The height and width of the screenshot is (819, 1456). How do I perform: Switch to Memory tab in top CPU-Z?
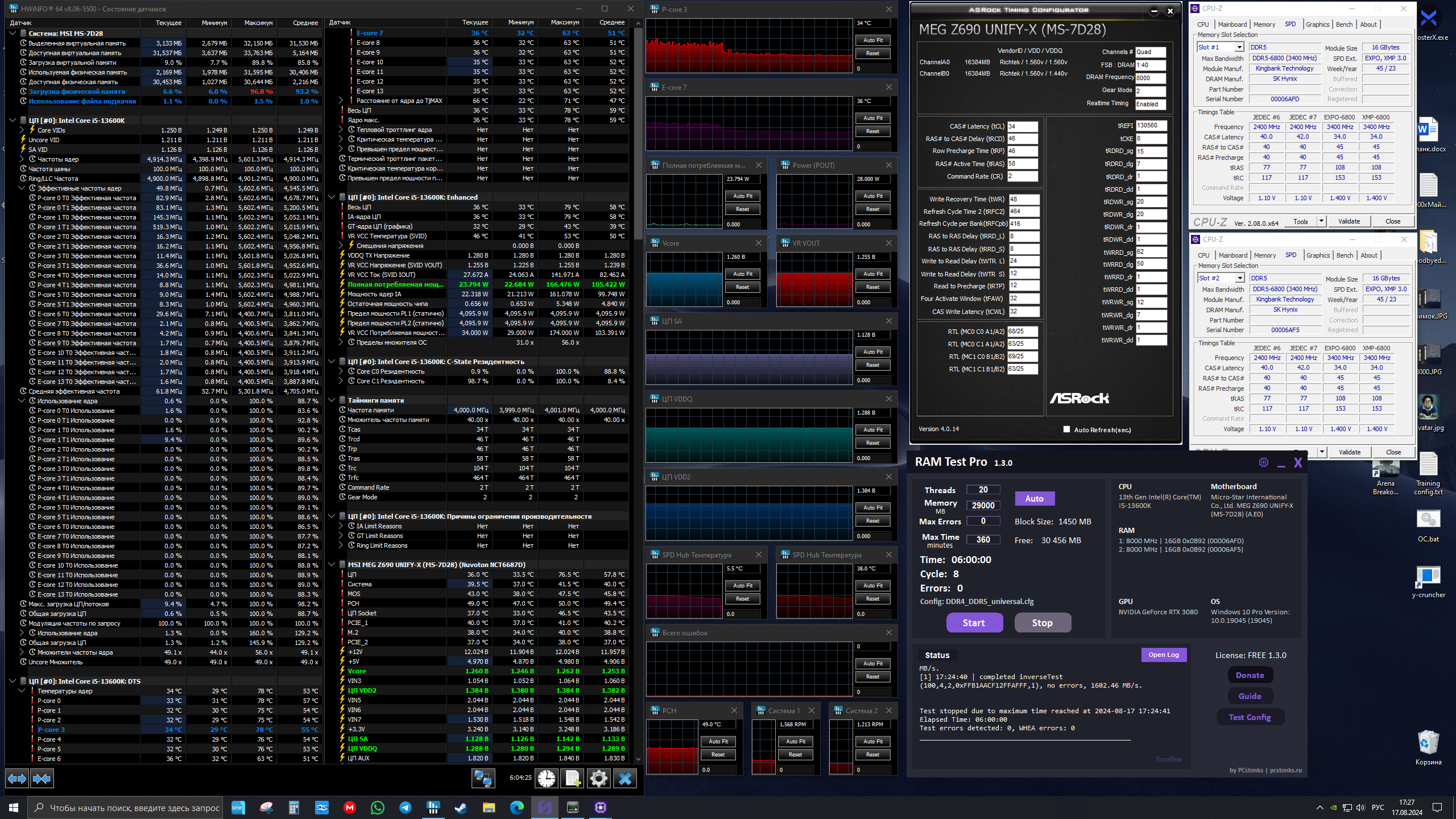(x=1264, y=24)
